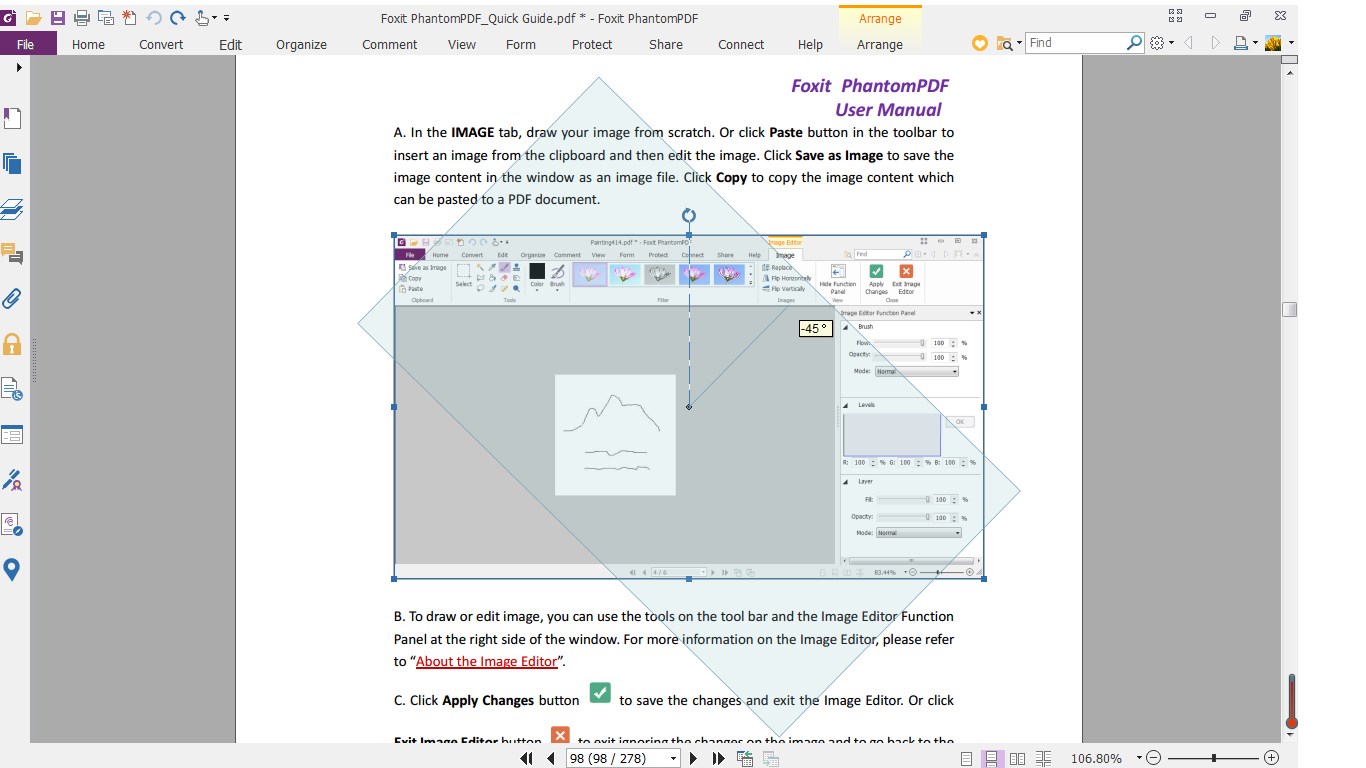
Task: Open the Connect tab
Action: click(x=741, y=44)
